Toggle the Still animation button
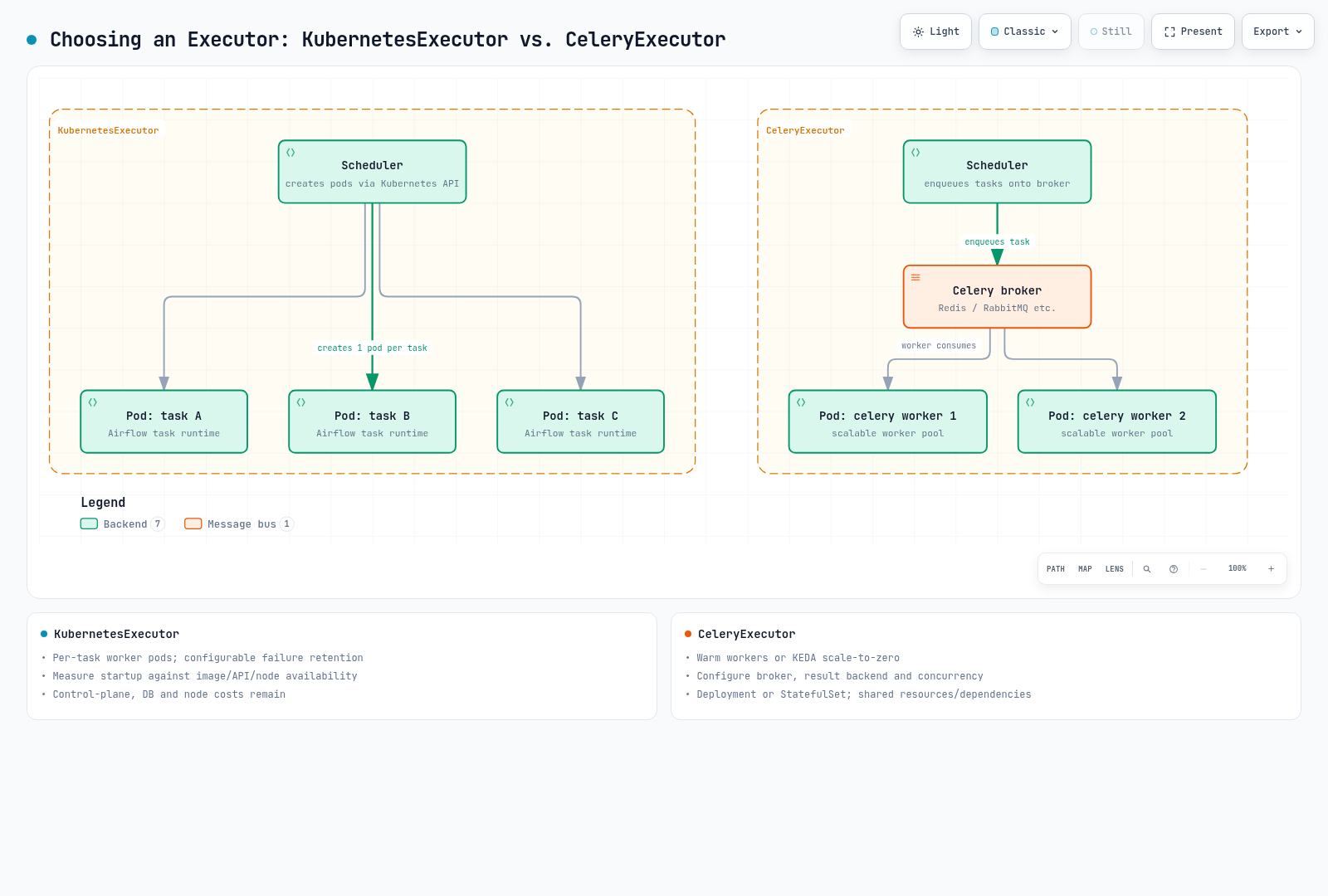 pos(1111,32)
